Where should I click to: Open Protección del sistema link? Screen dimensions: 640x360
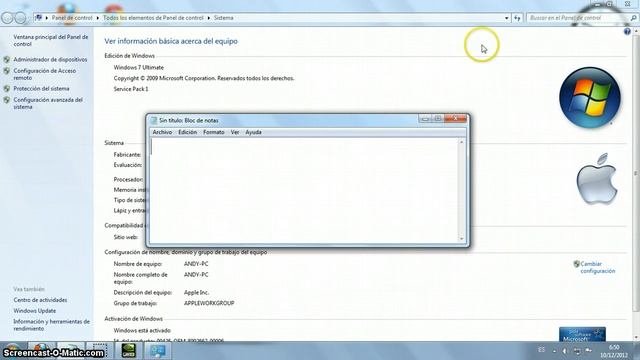(41, 89)
